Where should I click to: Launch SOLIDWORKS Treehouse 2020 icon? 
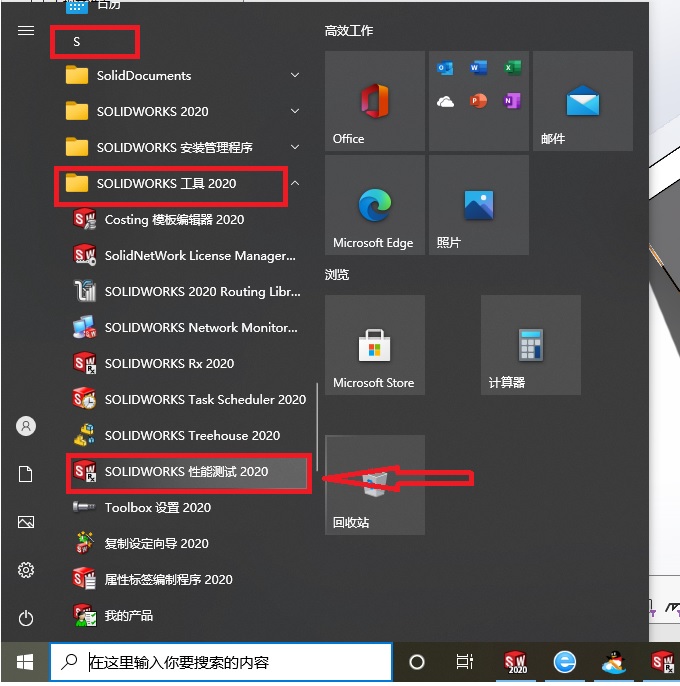(x=84, y=435)
